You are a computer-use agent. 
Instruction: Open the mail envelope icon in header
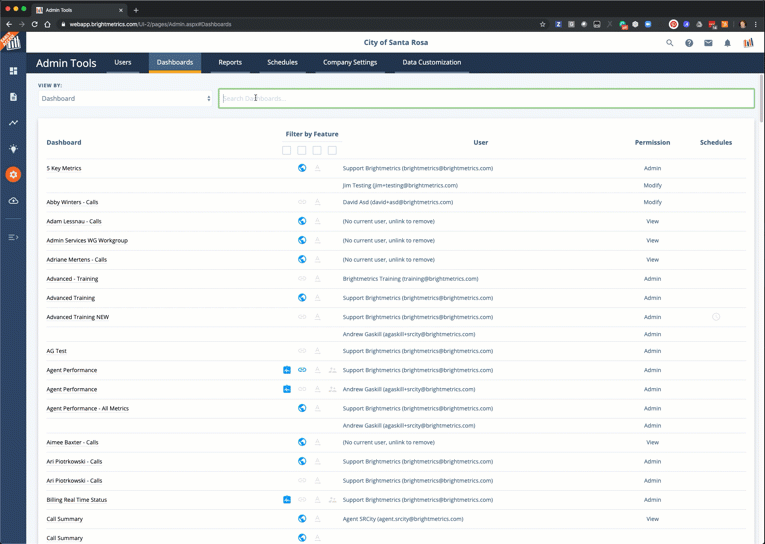(708, 43)
